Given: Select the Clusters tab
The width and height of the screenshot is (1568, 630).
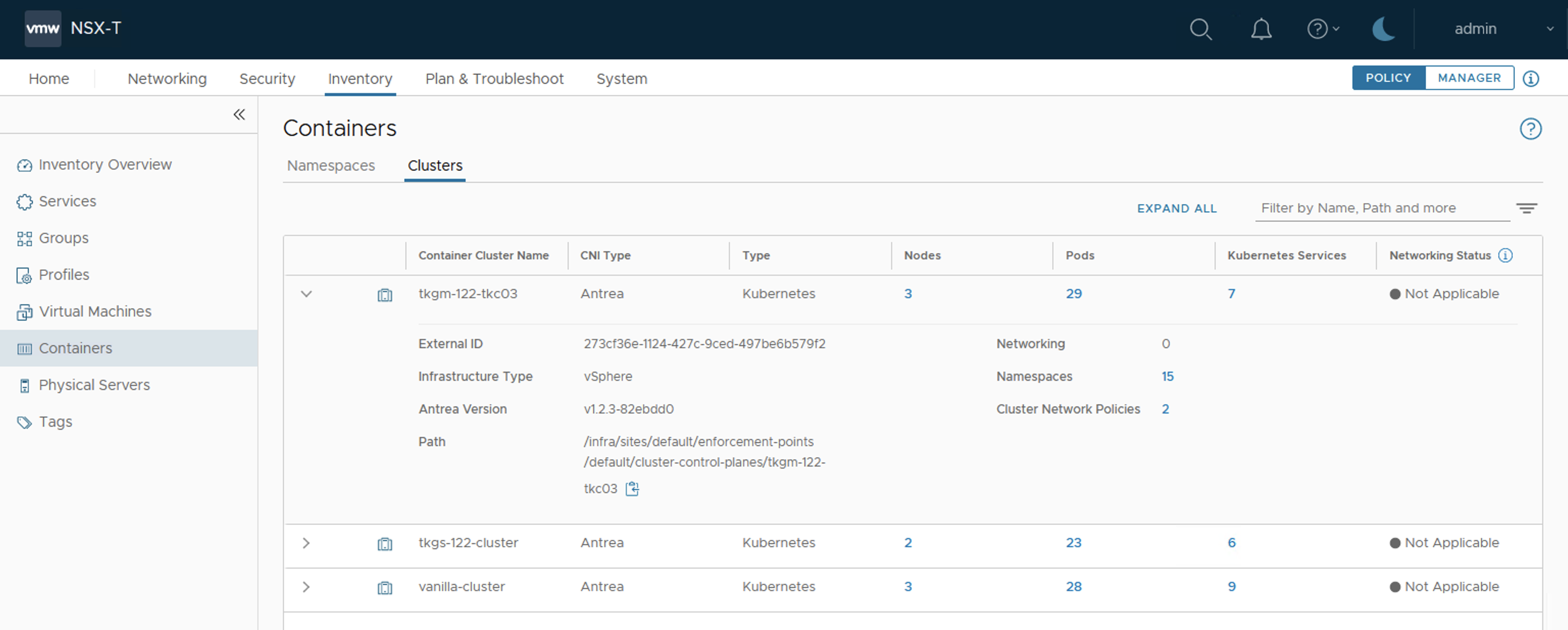Looking at the screenshot, I should click(434, 165).
